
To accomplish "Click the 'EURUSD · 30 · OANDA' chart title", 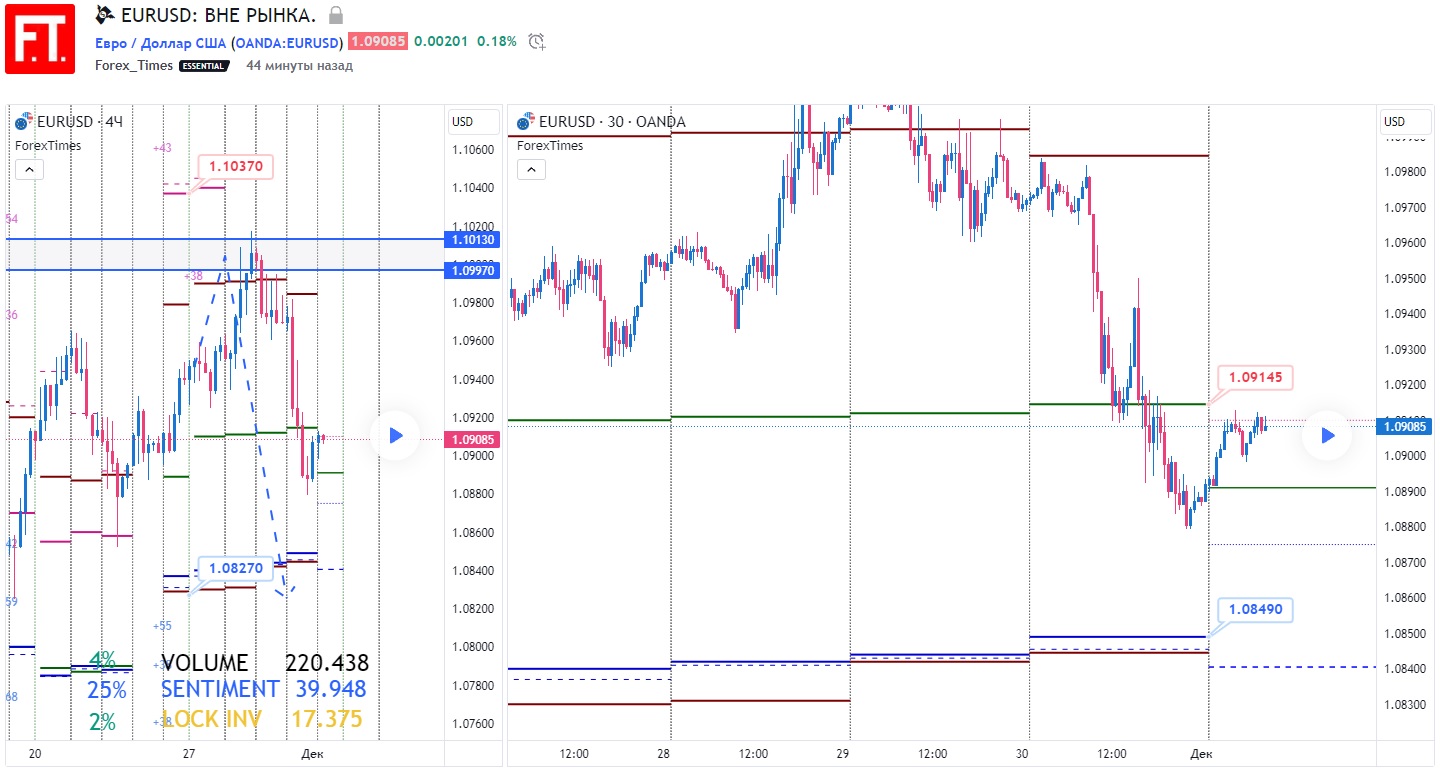I will (x=612, y=122).
